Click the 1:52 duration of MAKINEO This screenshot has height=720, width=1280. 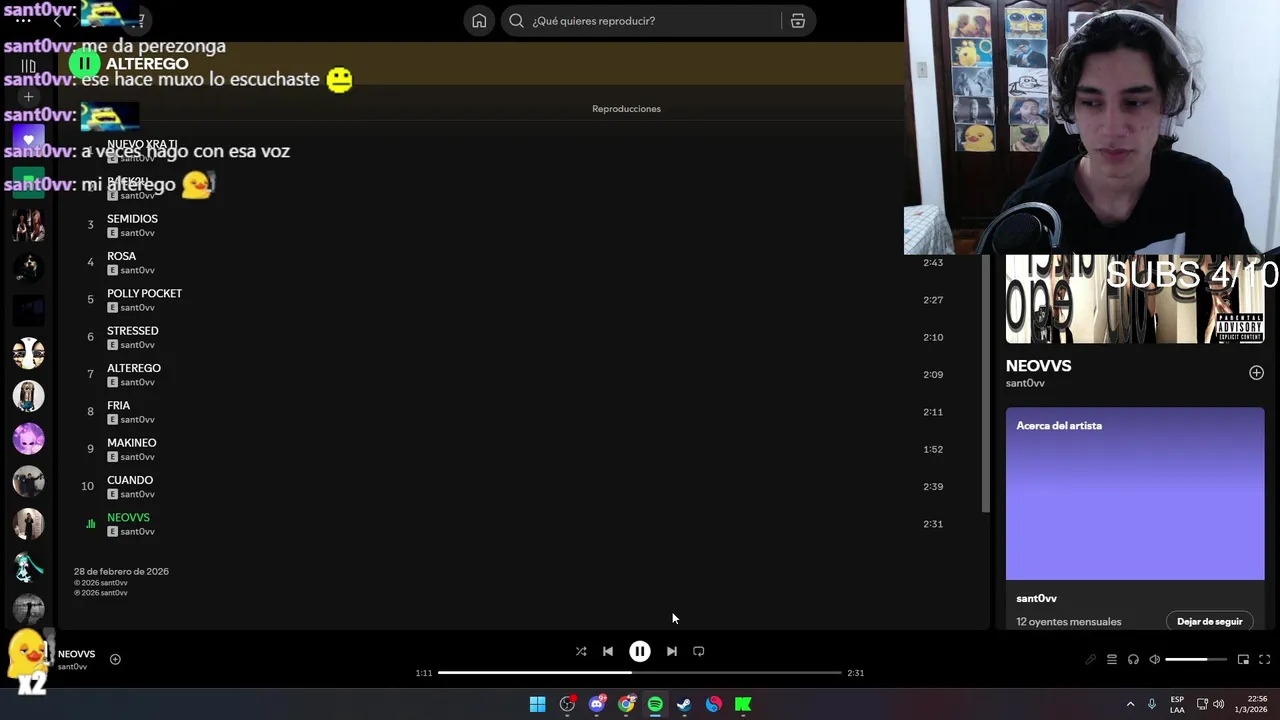[933, 450]
